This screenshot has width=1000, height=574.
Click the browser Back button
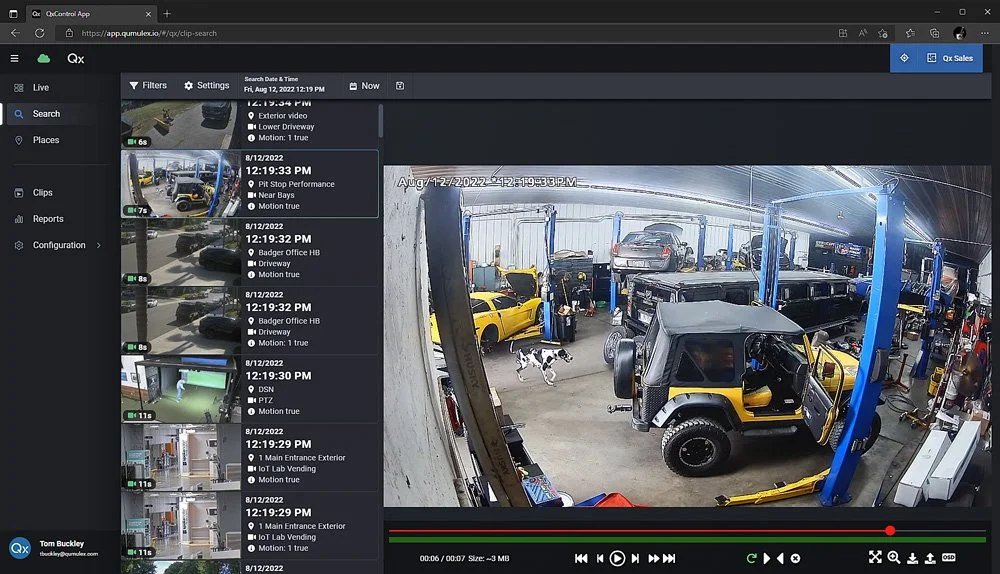pos(15,33)
